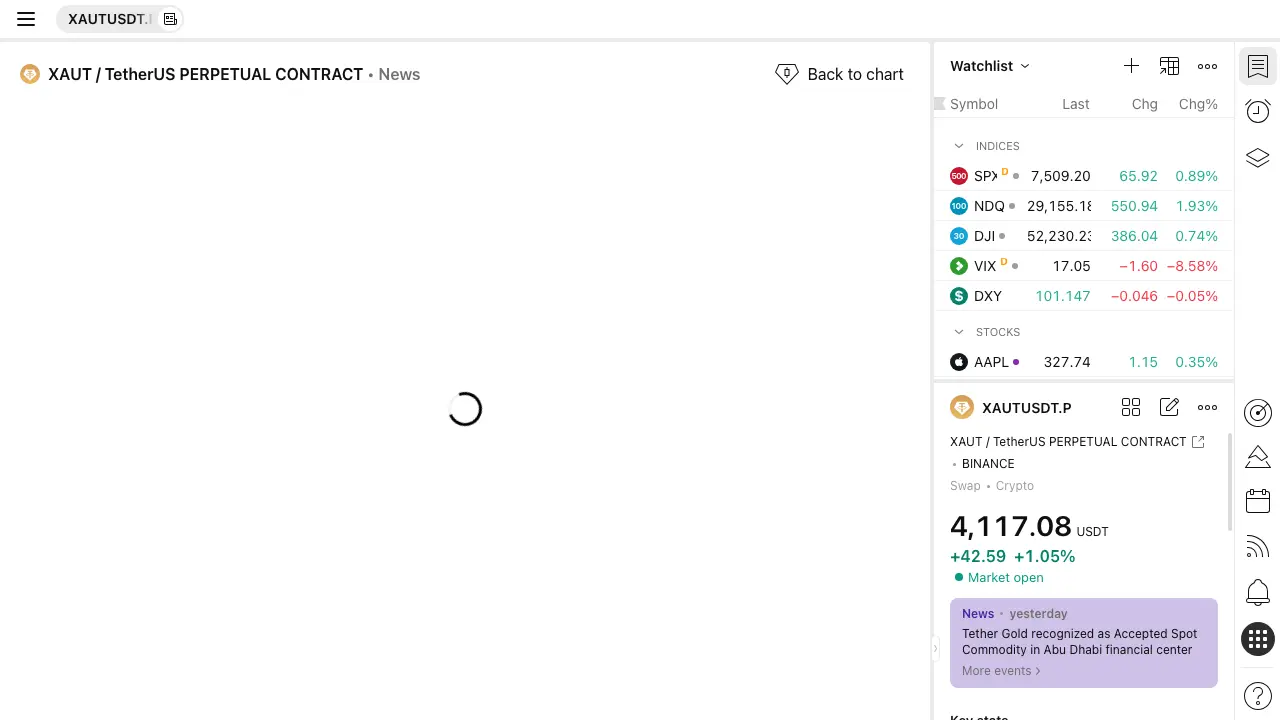1280x720 pixels.
Task: Collapse the INDICES section
Action: click(x=959, y=146)
